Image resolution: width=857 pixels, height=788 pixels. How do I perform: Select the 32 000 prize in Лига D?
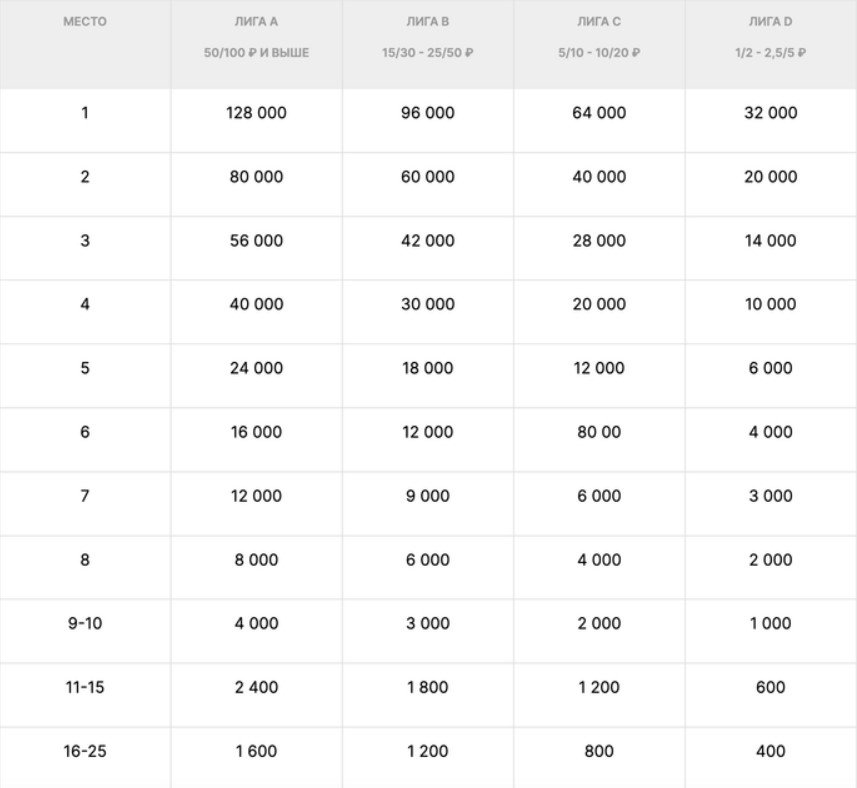tap(770, 113)
